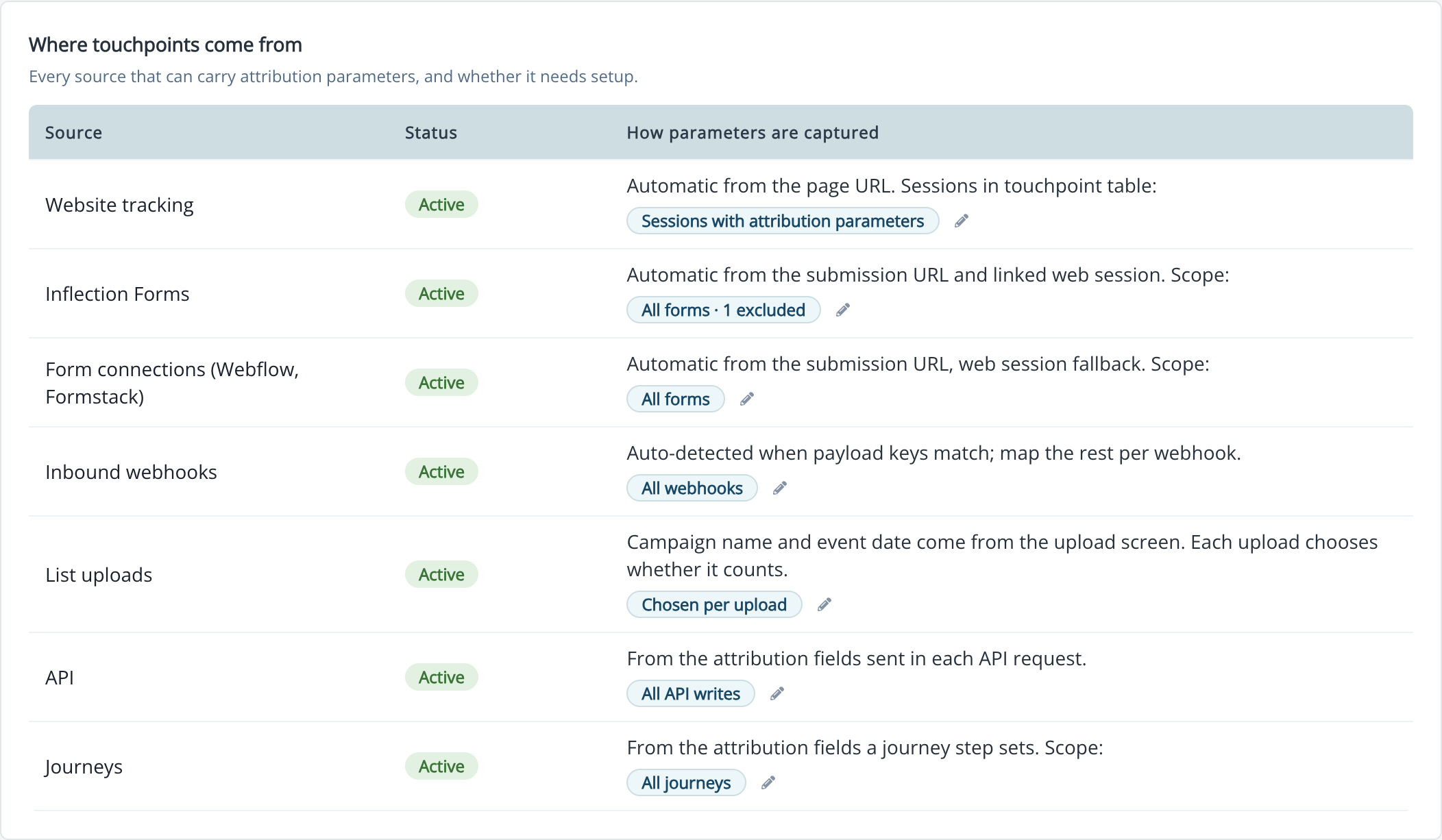Edit 'Chosen per upload' pencil icon
The height and width of the screenshot is (840, 1442).
[824, 604]
